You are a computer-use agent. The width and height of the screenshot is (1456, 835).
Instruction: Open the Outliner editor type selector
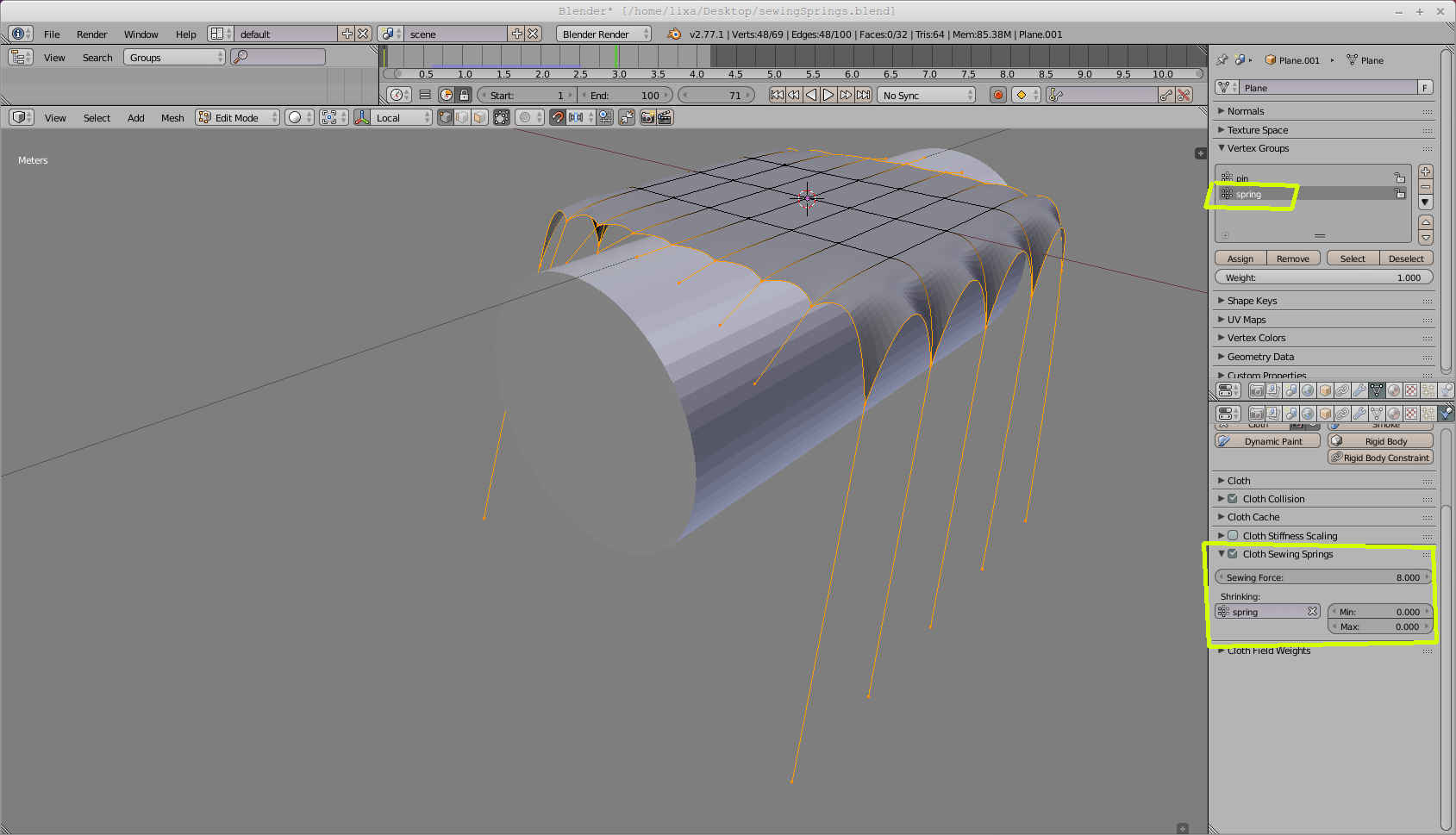21,57
